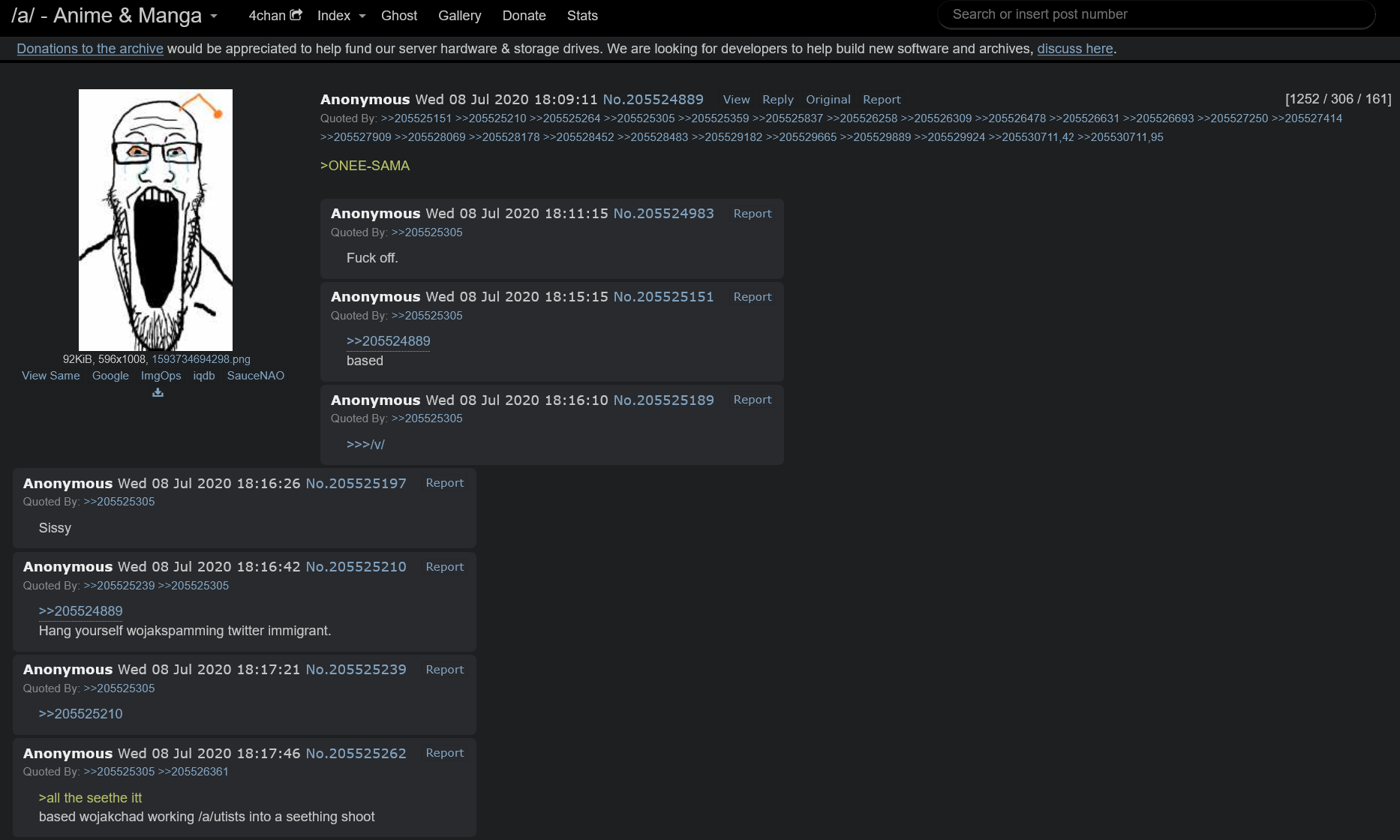1400x840 pixels.
Task: Click the 'Sissy' comment text
Action: pos(55,528)
